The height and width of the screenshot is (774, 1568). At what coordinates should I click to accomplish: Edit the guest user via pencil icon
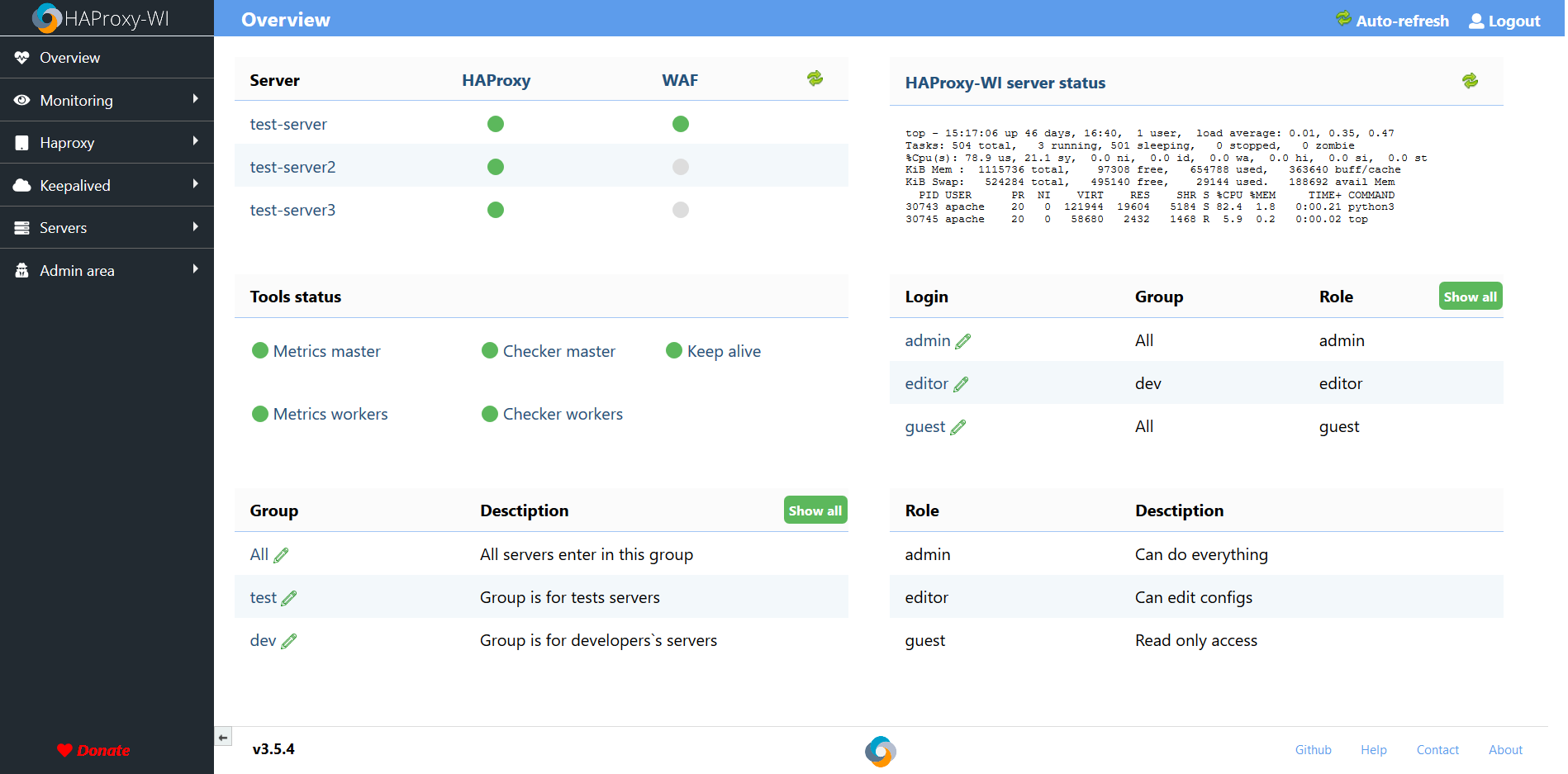coord(958,427)
